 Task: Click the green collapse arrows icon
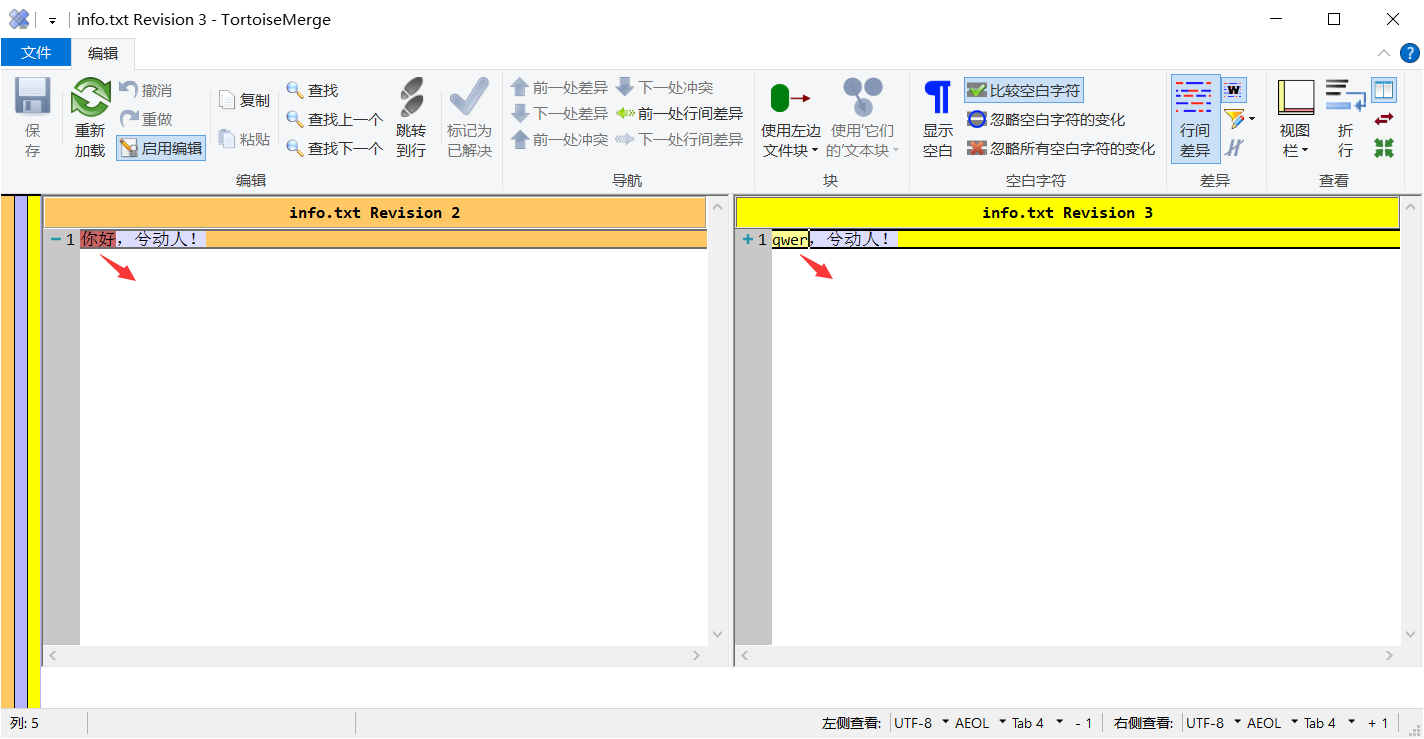[1384, 148]
